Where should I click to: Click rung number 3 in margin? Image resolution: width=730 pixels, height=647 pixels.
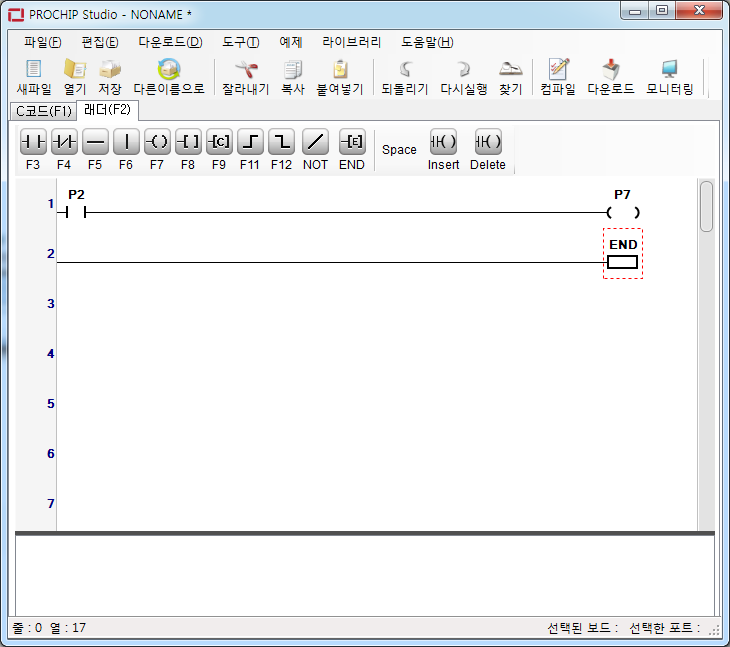pyautogui.click(x=51, y=303)
